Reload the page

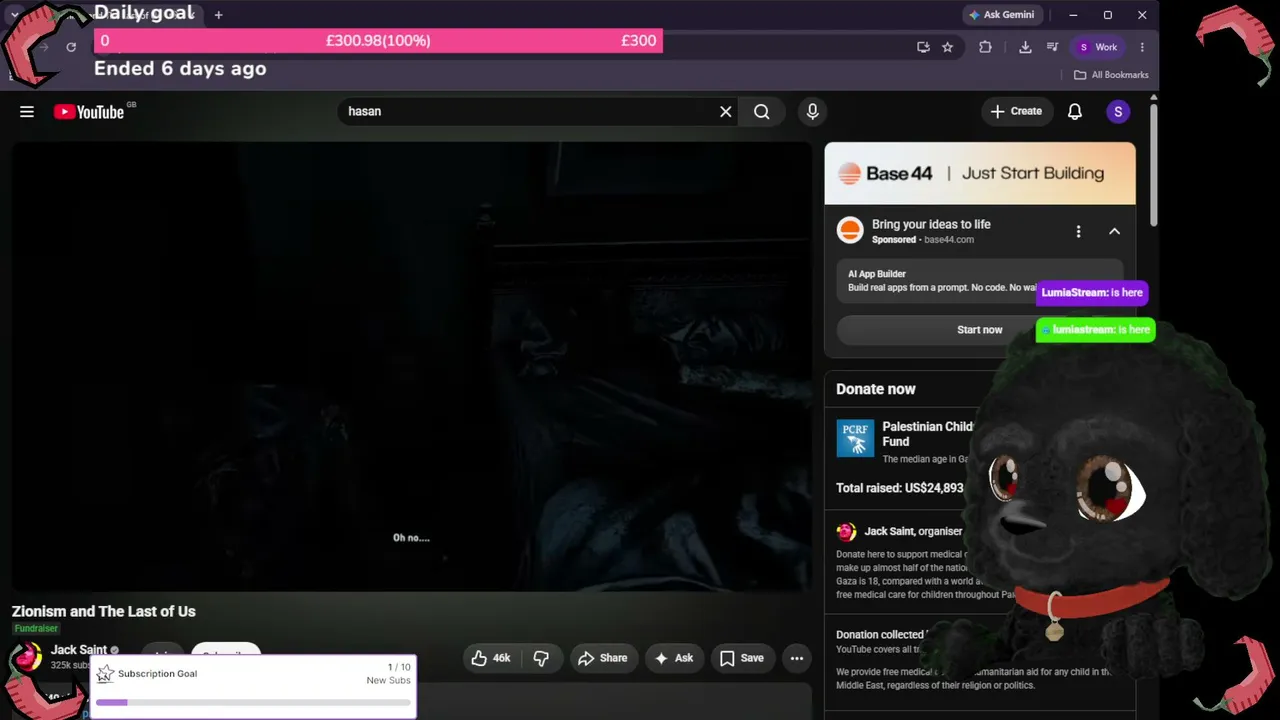pyautogui.click(x=71, y=47)
